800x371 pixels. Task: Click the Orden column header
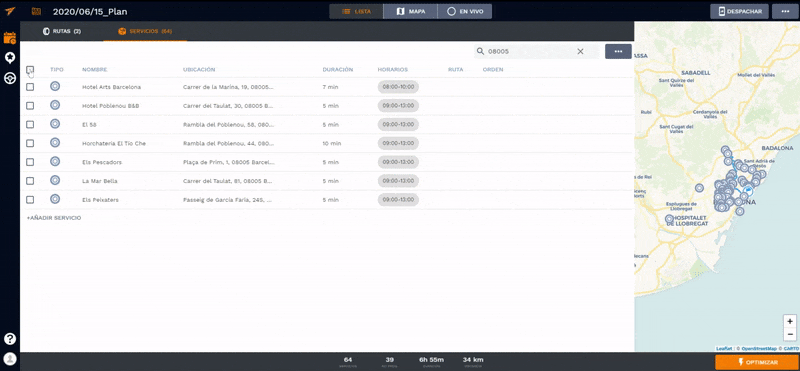point(493,69)
